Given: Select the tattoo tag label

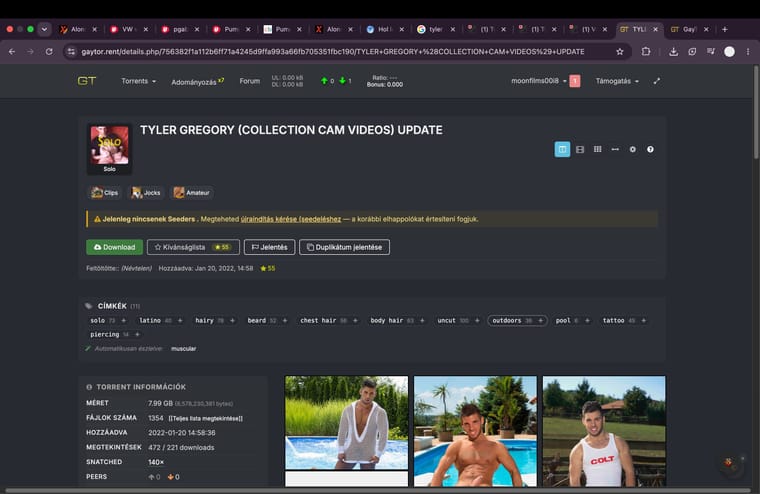Looking at the screenshot, I should [613, 320].
